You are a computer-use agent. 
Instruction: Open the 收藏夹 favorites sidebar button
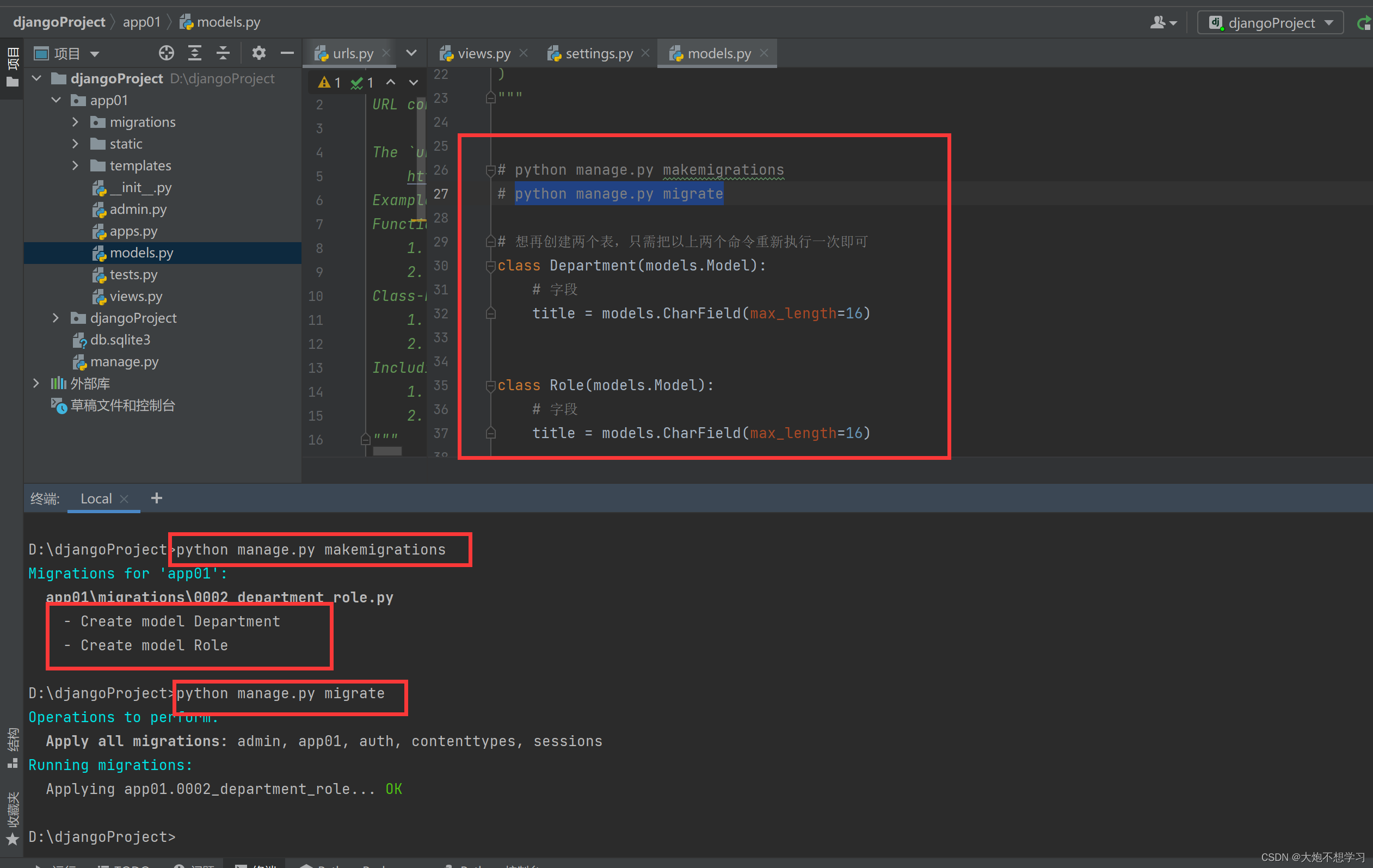click(x=12, y=818)
